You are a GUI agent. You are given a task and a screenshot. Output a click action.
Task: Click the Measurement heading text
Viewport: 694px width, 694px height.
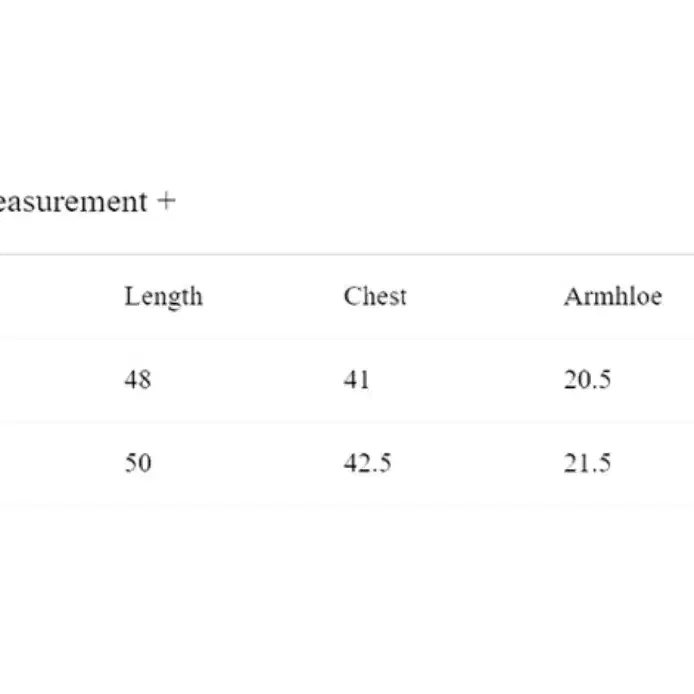click(x=73, y=202)
